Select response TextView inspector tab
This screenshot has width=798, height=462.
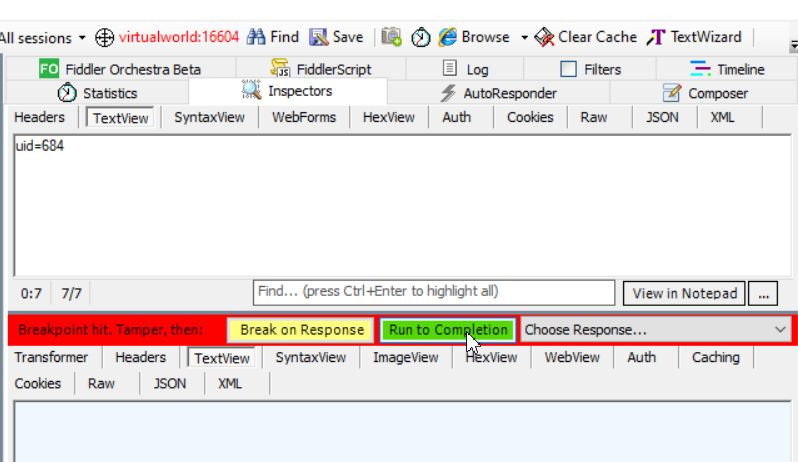coord(221,358)
